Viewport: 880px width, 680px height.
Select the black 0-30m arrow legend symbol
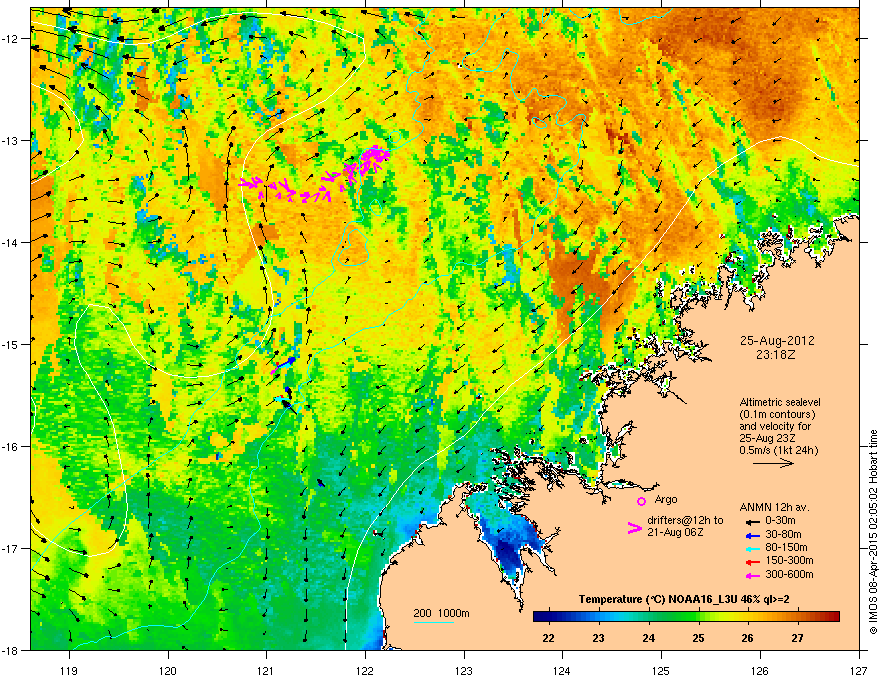752,521
